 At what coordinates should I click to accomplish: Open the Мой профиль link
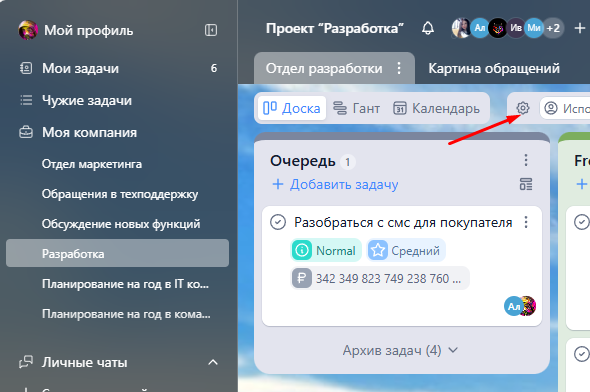pyautogui.click(x=88, y=30)
